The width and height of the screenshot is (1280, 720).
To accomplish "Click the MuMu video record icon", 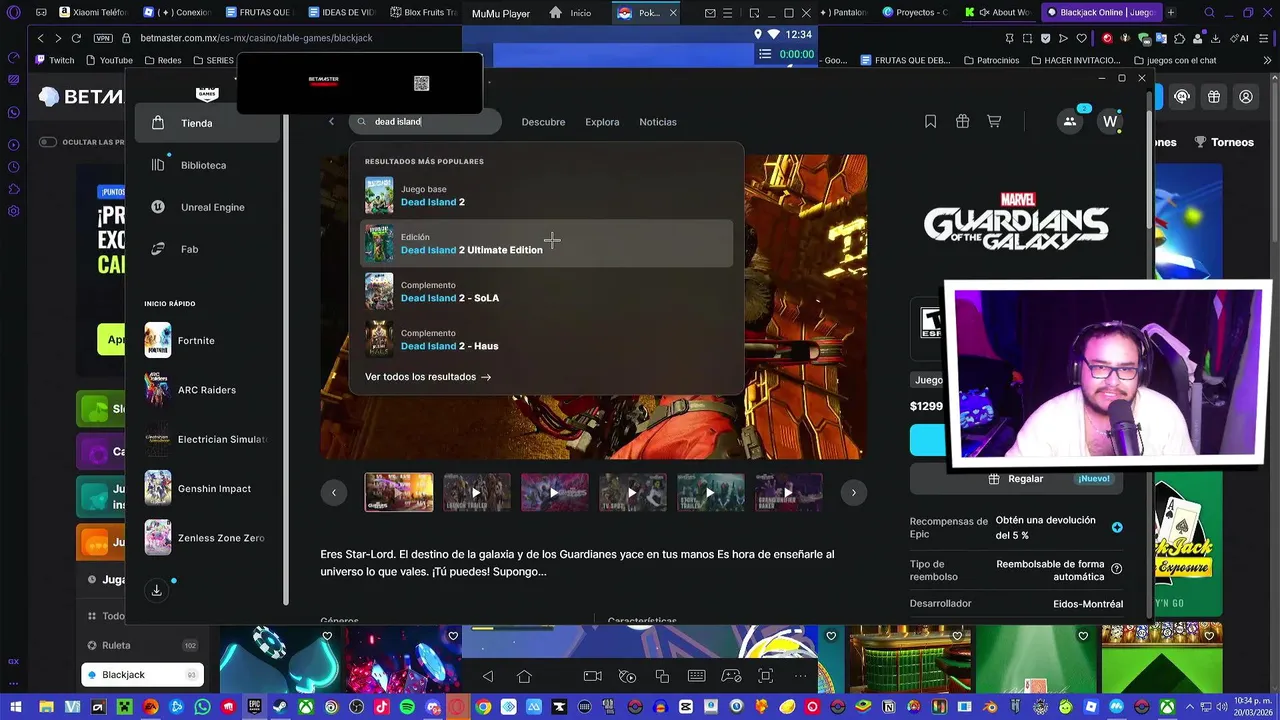I will 592,677.
